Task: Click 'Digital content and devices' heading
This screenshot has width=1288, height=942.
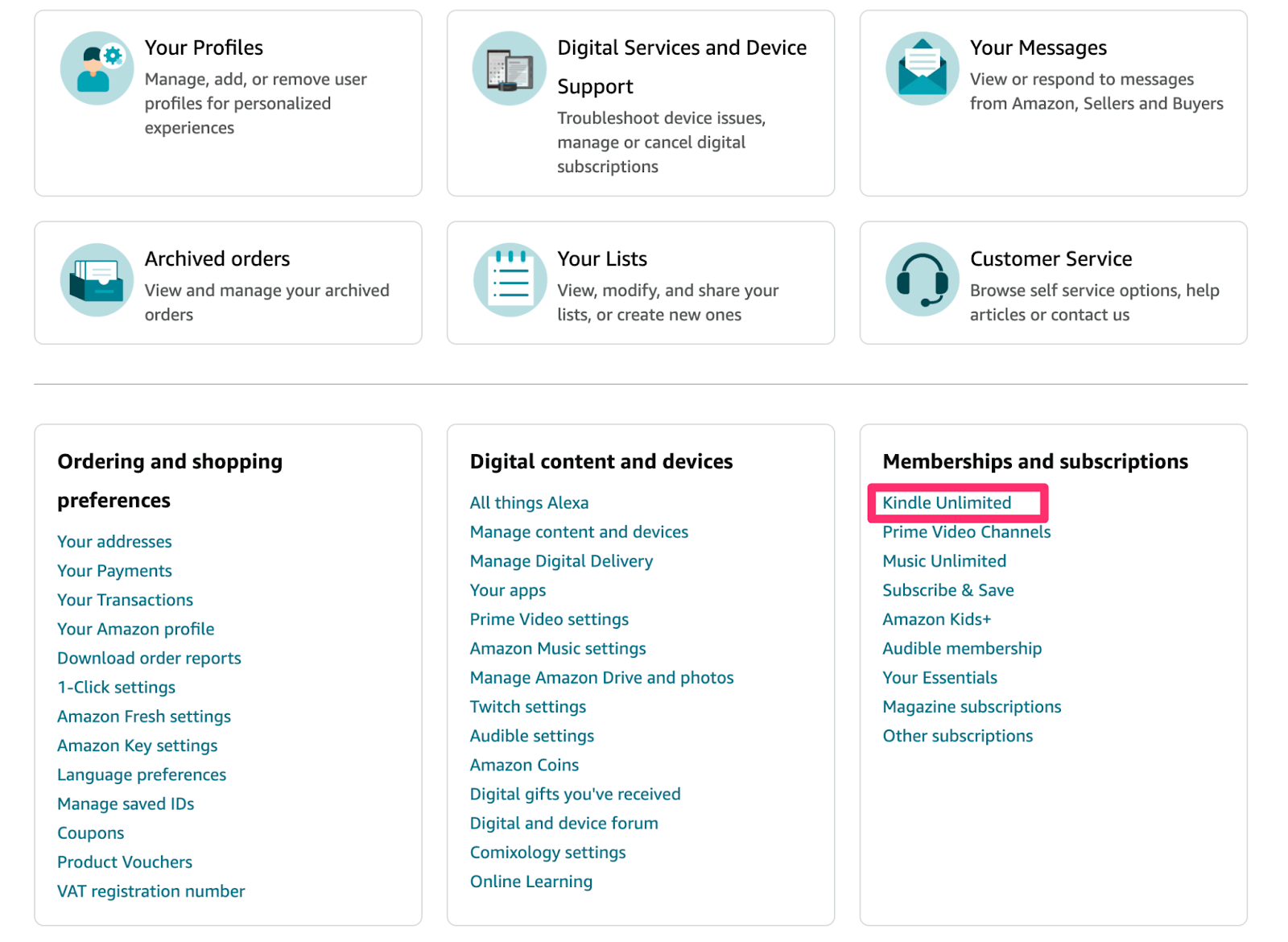Action: coord(601,461)
